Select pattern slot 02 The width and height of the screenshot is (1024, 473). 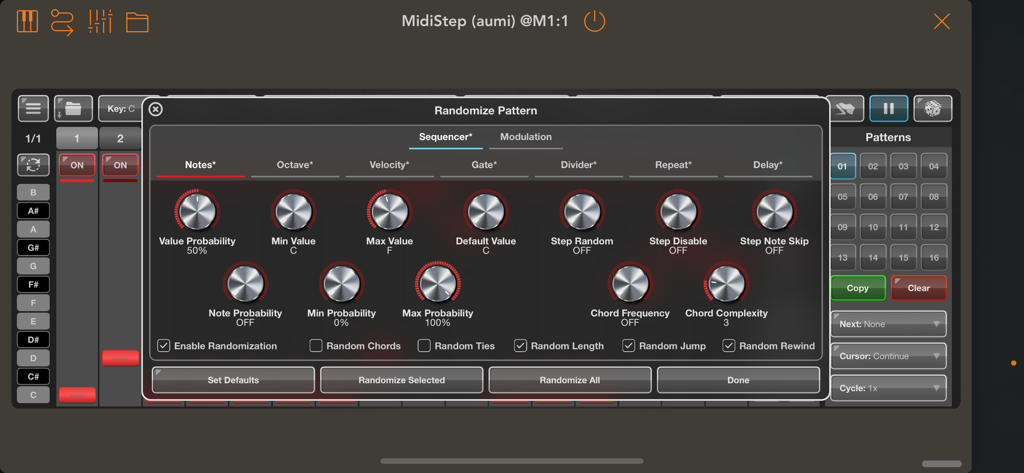tap(873, 166)
